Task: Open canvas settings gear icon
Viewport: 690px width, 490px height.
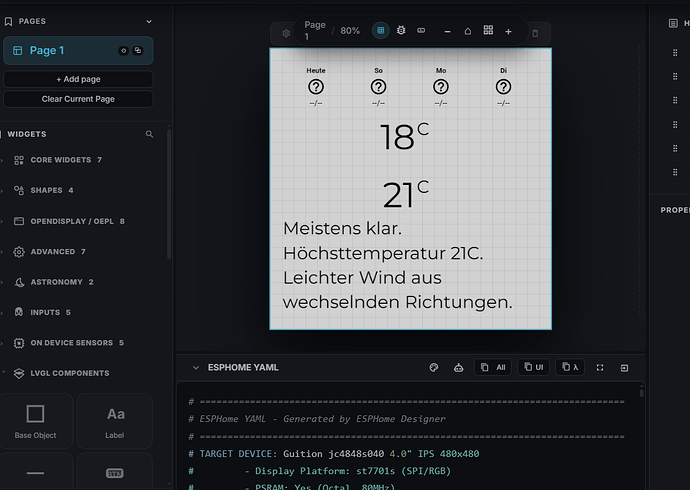Action: click(x=286, y=33)
